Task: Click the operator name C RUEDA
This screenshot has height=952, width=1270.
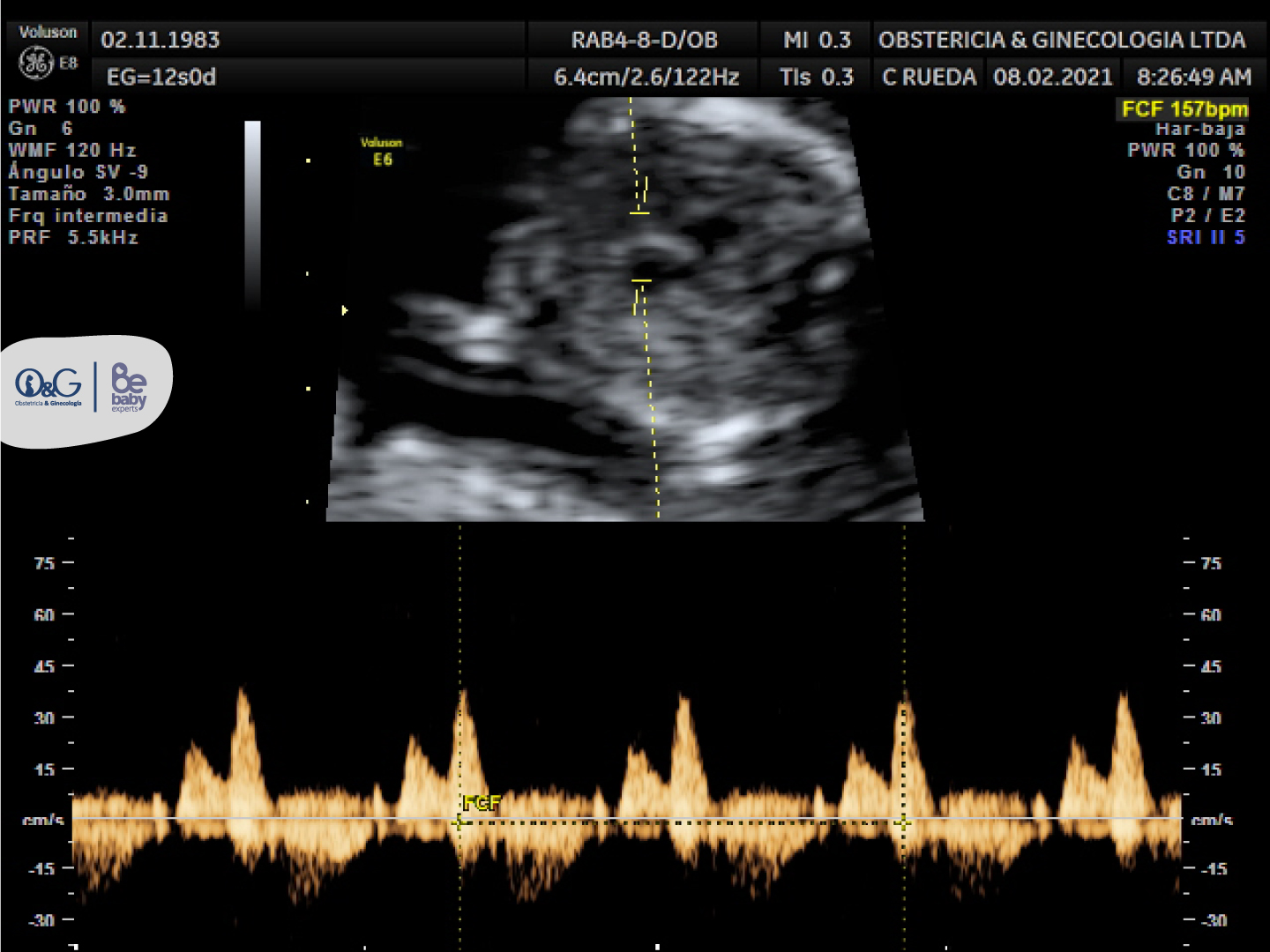Action: coord(930,77)
